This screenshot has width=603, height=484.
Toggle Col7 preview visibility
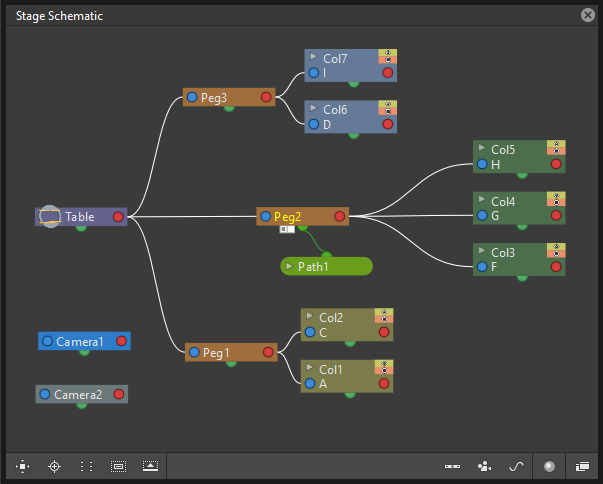(388, 53)
